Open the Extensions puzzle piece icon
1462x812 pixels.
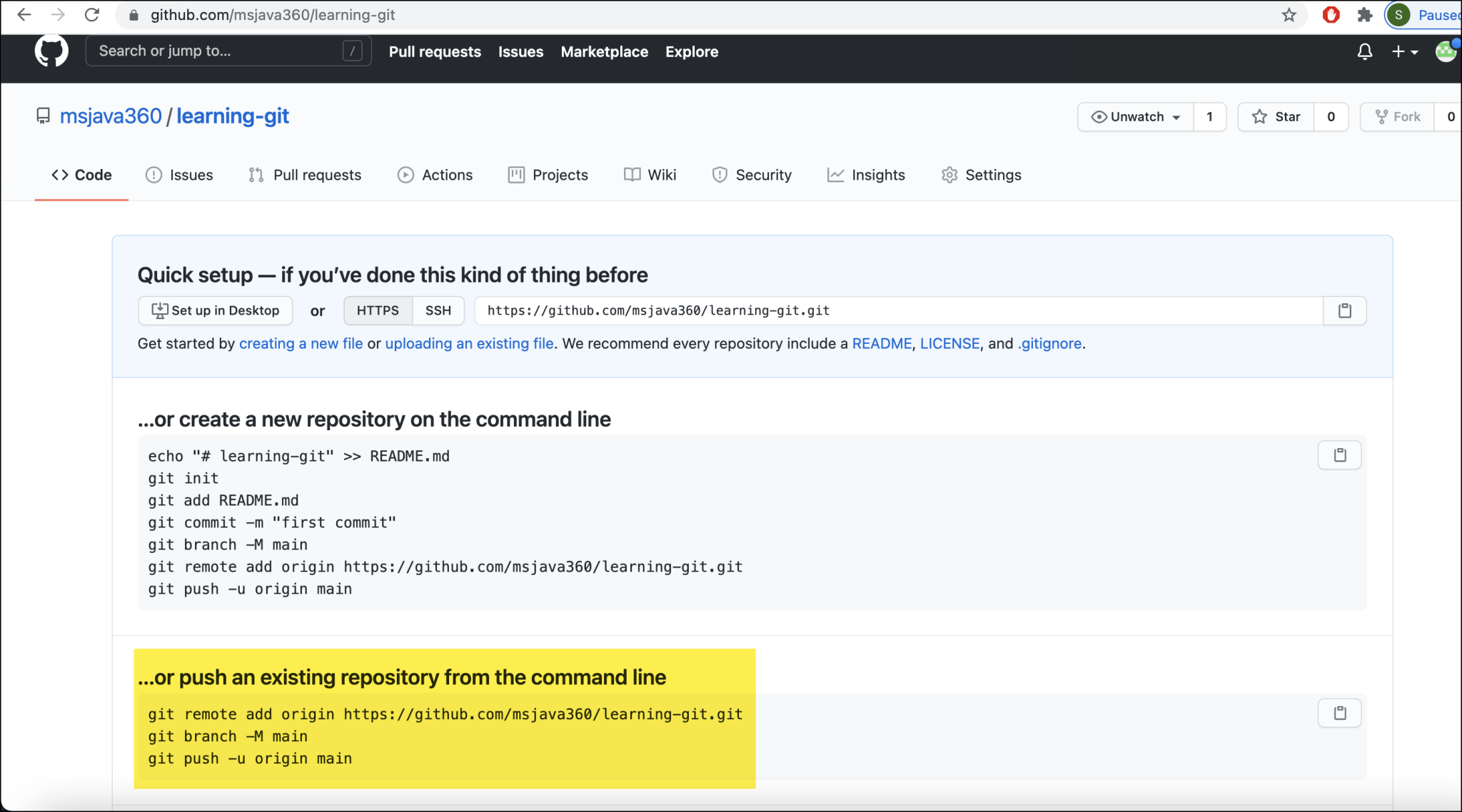pyautogui.click(x=1365, y=15)
